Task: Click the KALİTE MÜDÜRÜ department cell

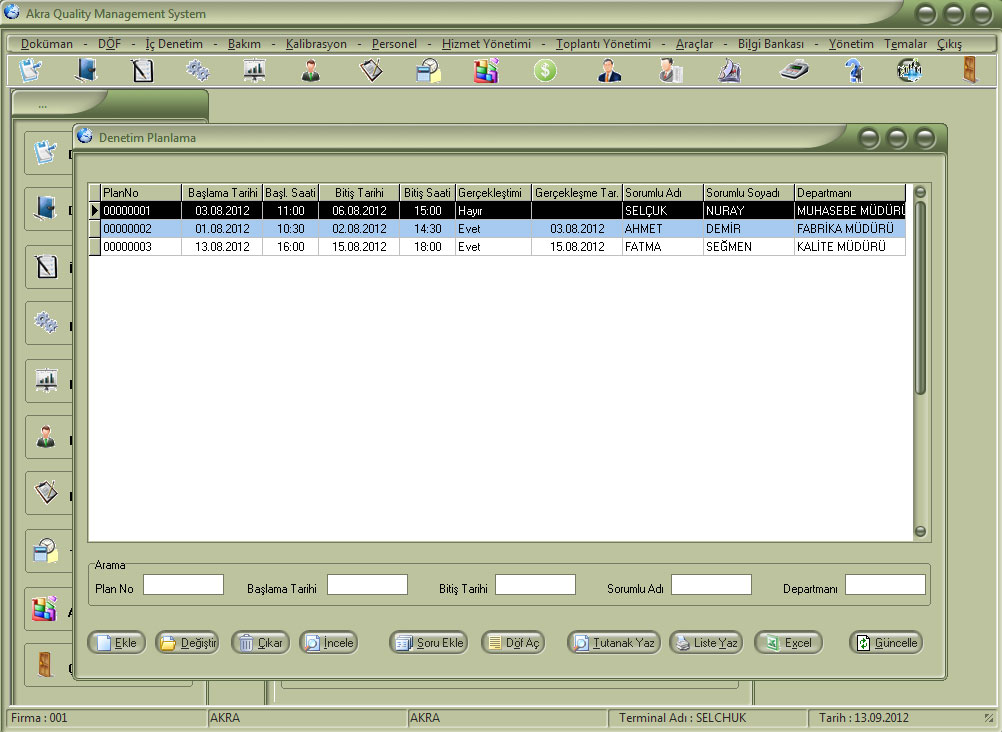Action: click(850, 247)
